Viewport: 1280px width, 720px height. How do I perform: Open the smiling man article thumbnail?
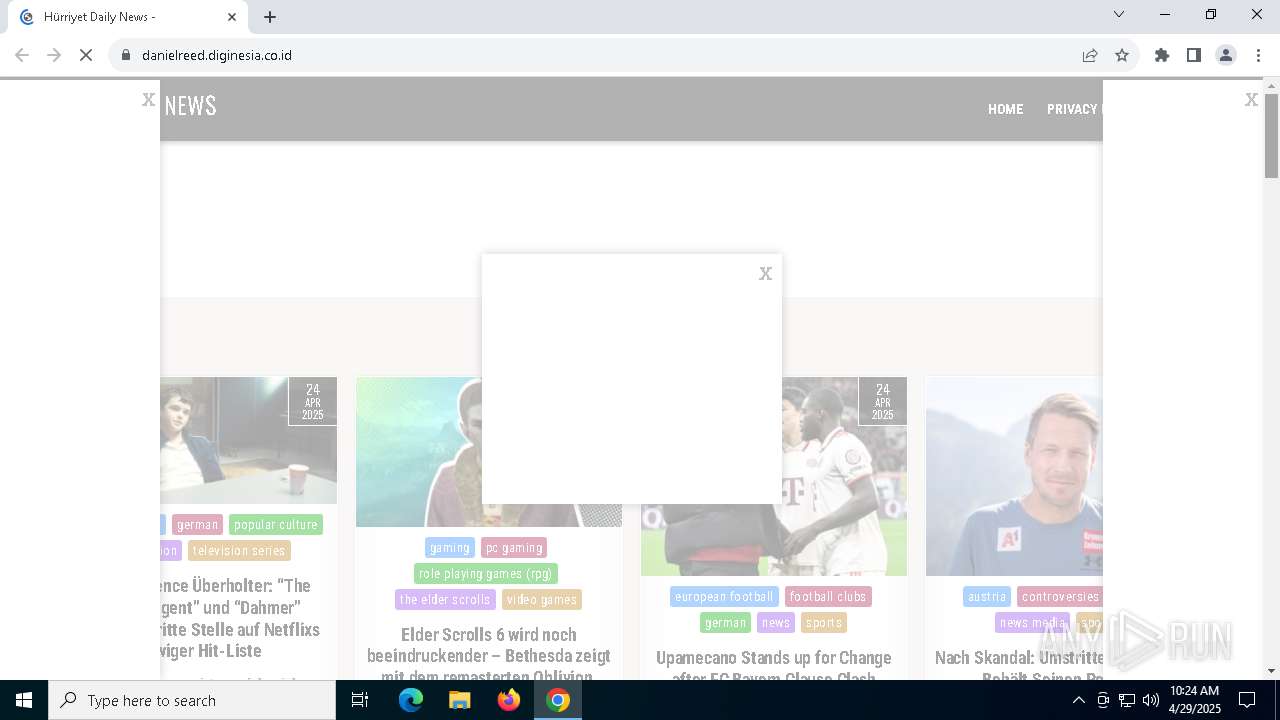click(1014, 476)
